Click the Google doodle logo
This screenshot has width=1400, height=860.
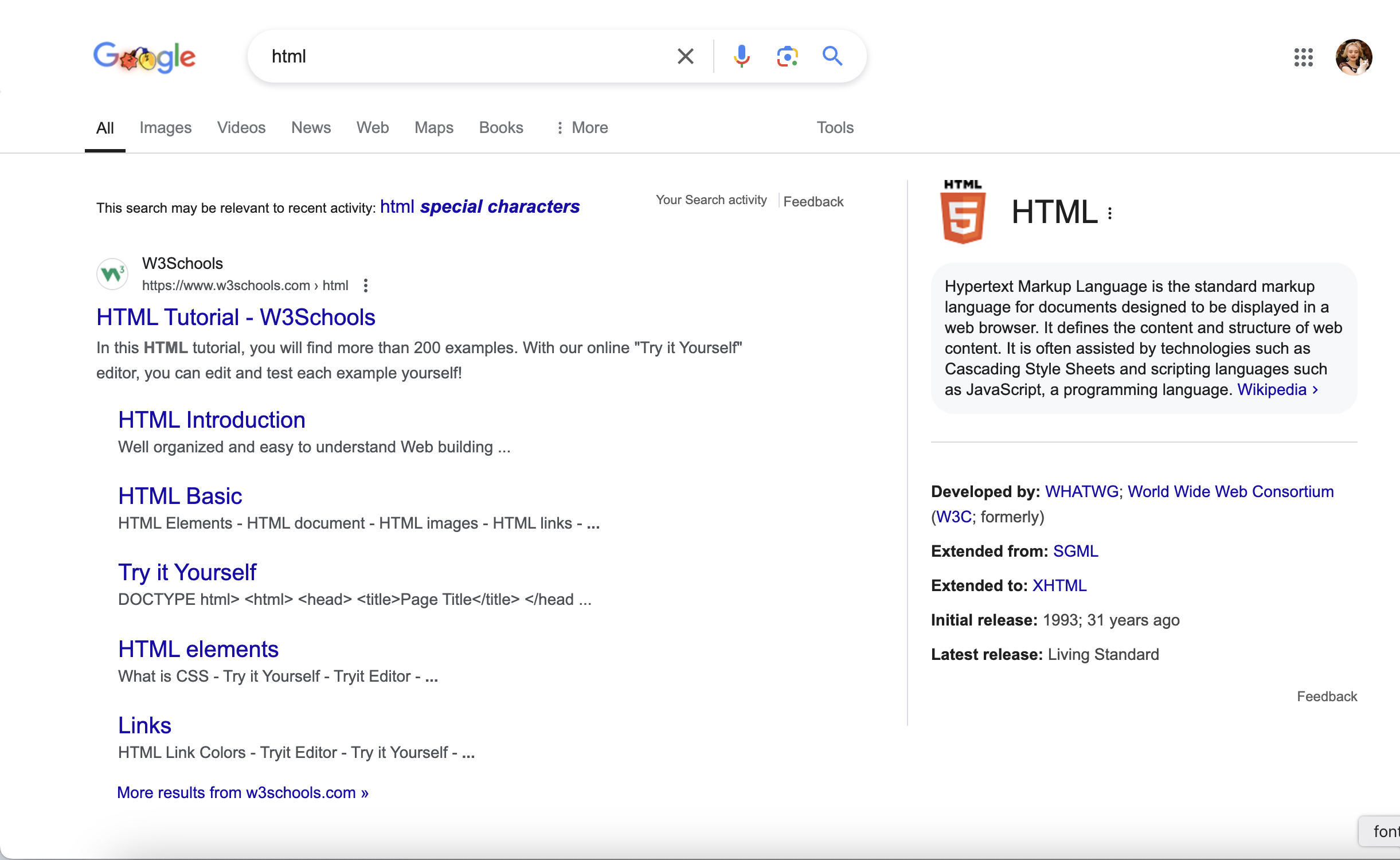pos(144,57)
